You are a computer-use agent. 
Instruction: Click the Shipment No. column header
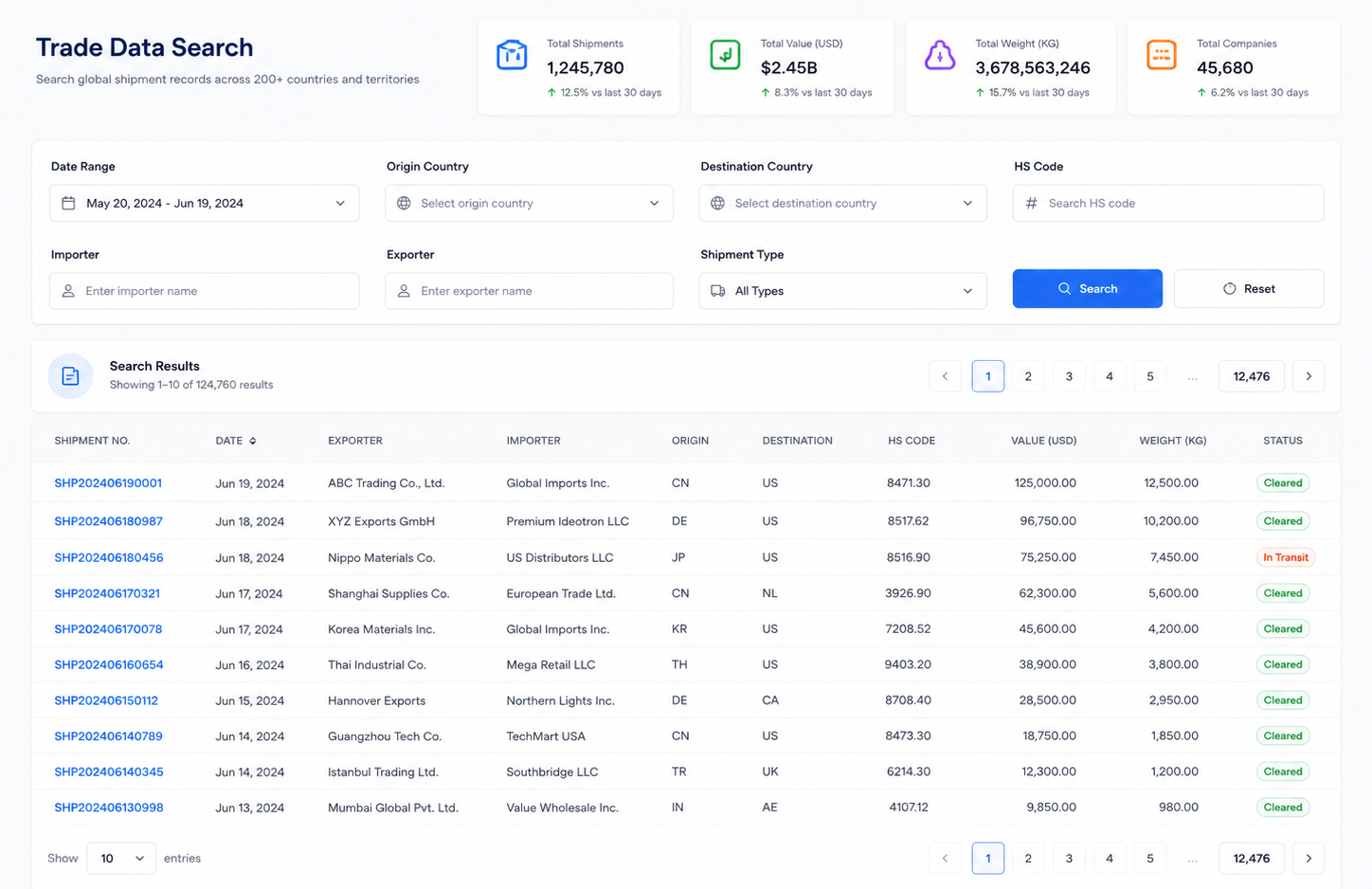[92, 441]
